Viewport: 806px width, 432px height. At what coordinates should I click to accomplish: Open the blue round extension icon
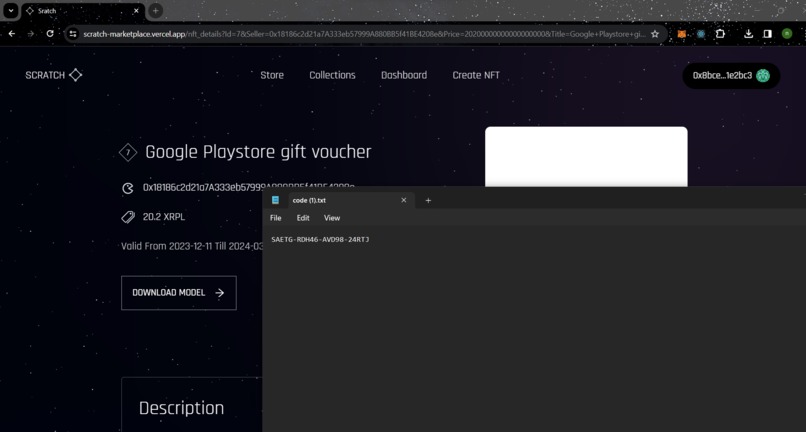701,34
